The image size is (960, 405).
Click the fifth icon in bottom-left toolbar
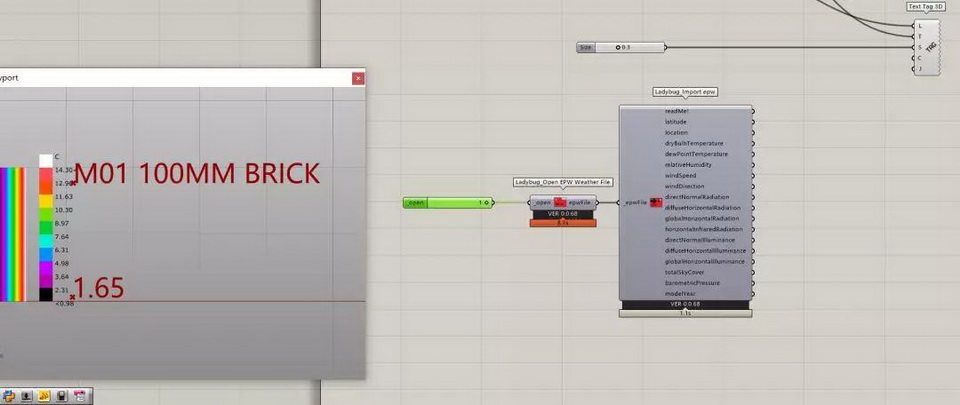[79, 396]
